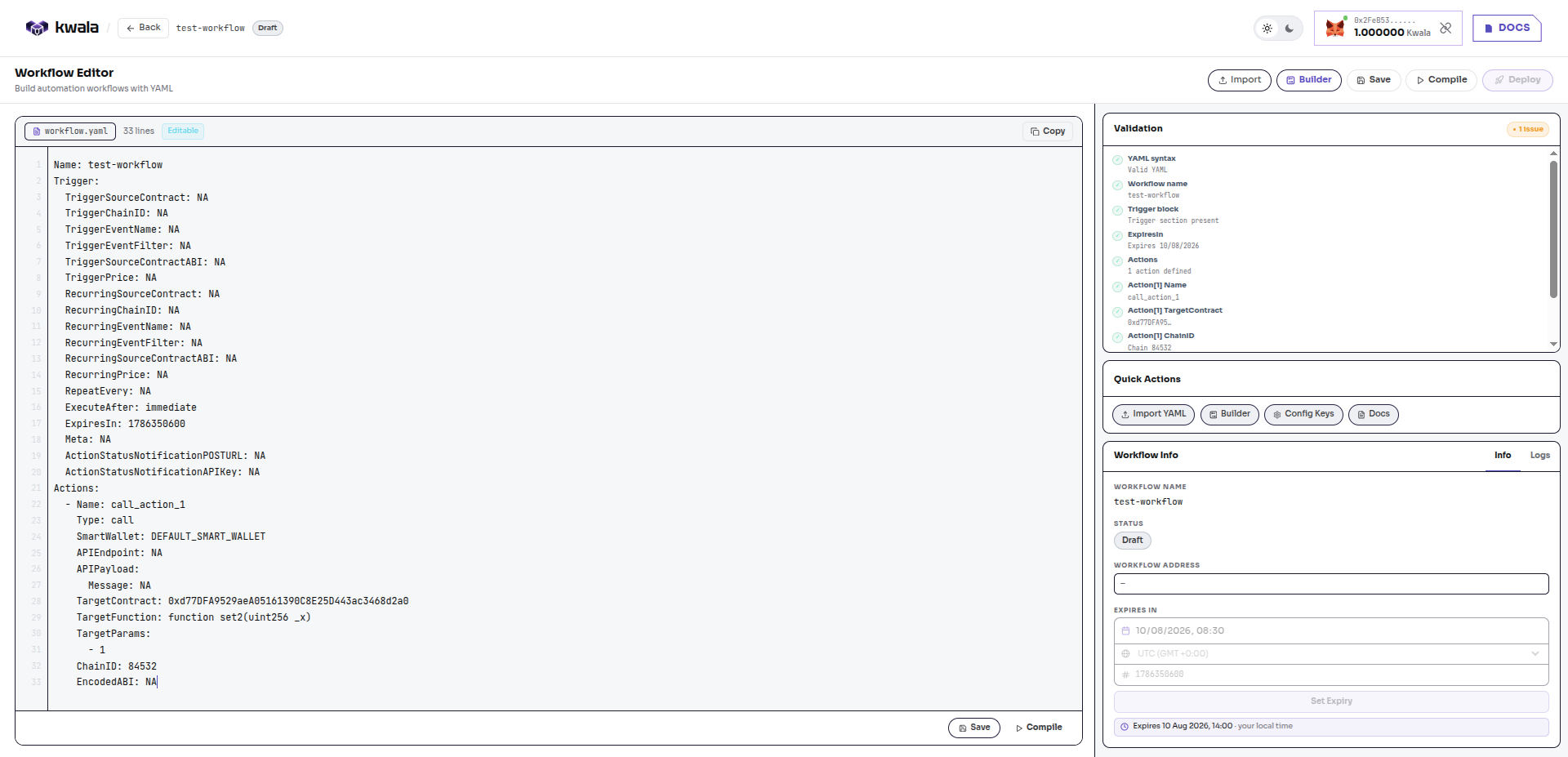This screenshot has width=1568, height=757.
Task: Open the DOCS page button
Action: coord(1507,28)
